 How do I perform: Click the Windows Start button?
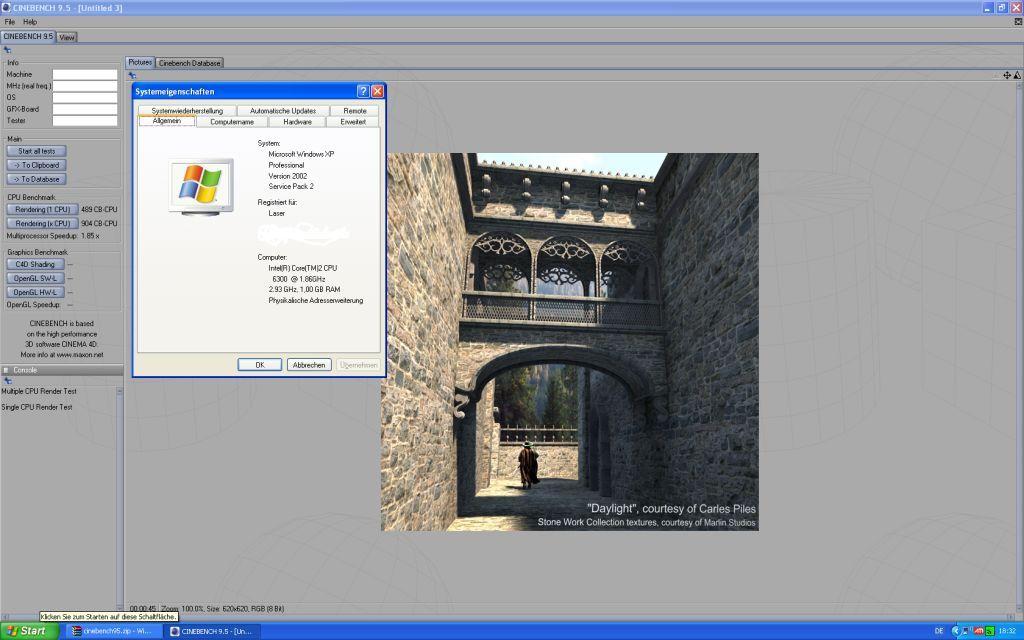coord(29,631)
